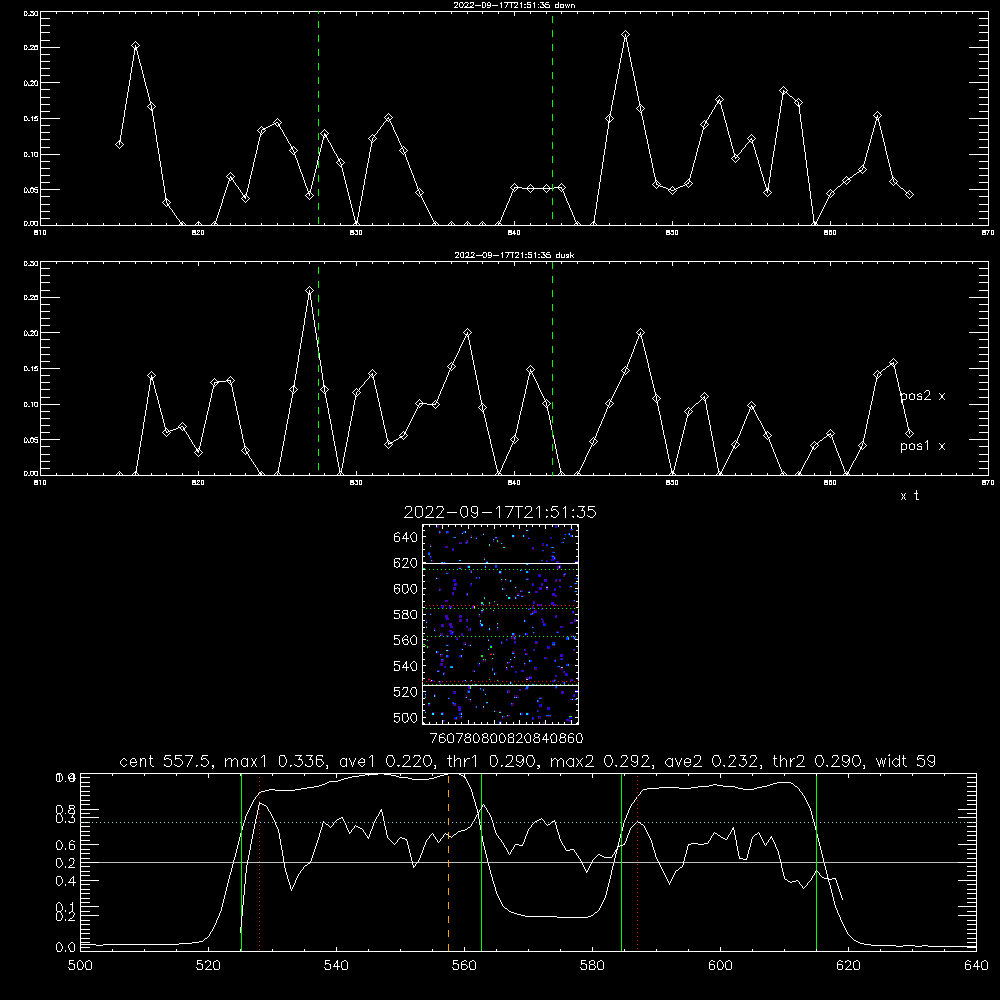Image resolution: width=1000 pixels, height=1000 pixels.
Task: Click the image panel y-axis label 600
Action: tap(406, 589)
